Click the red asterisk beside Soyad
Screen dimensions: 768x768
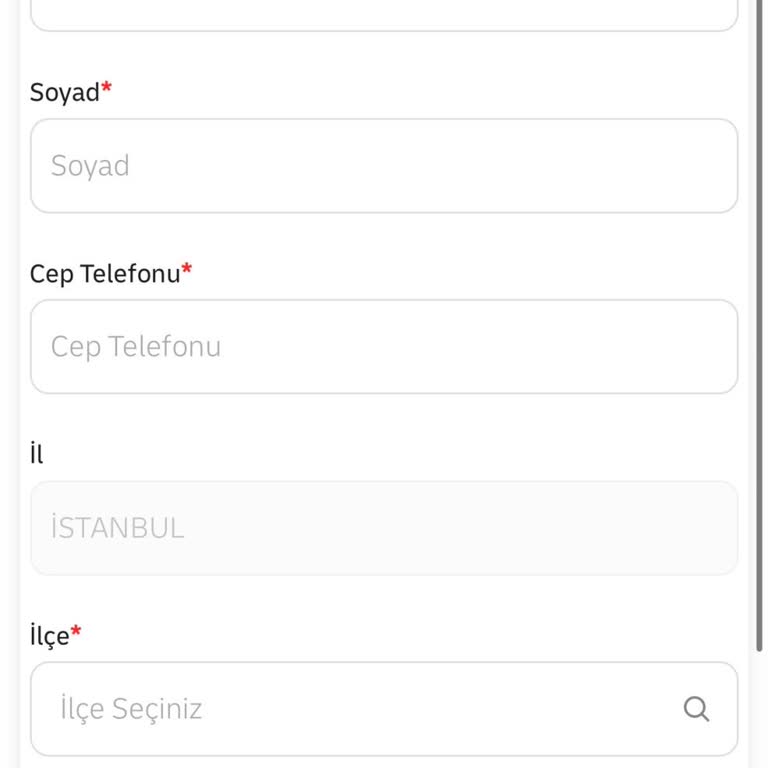coord(107,90)
